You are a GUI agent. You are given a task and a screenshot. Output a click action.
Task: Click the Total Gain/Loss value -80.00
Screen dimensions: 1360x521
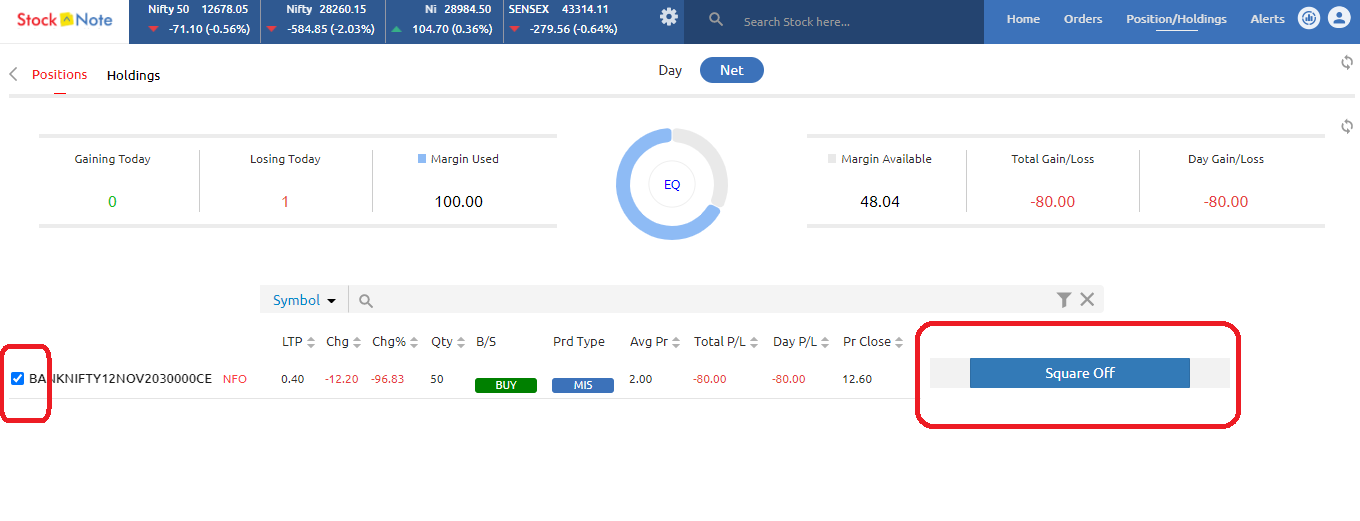pyautogui.click(x=1052, y=202)
